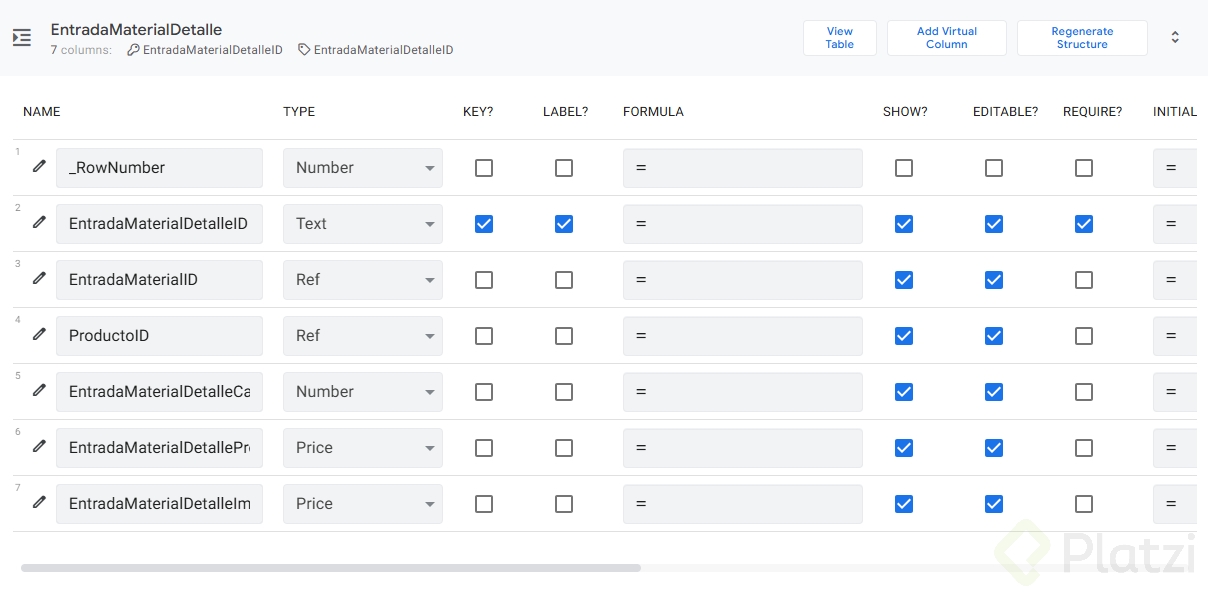
Task: Enable REQUIRE for ProductoID column
Action: [x=1084, y=336]
